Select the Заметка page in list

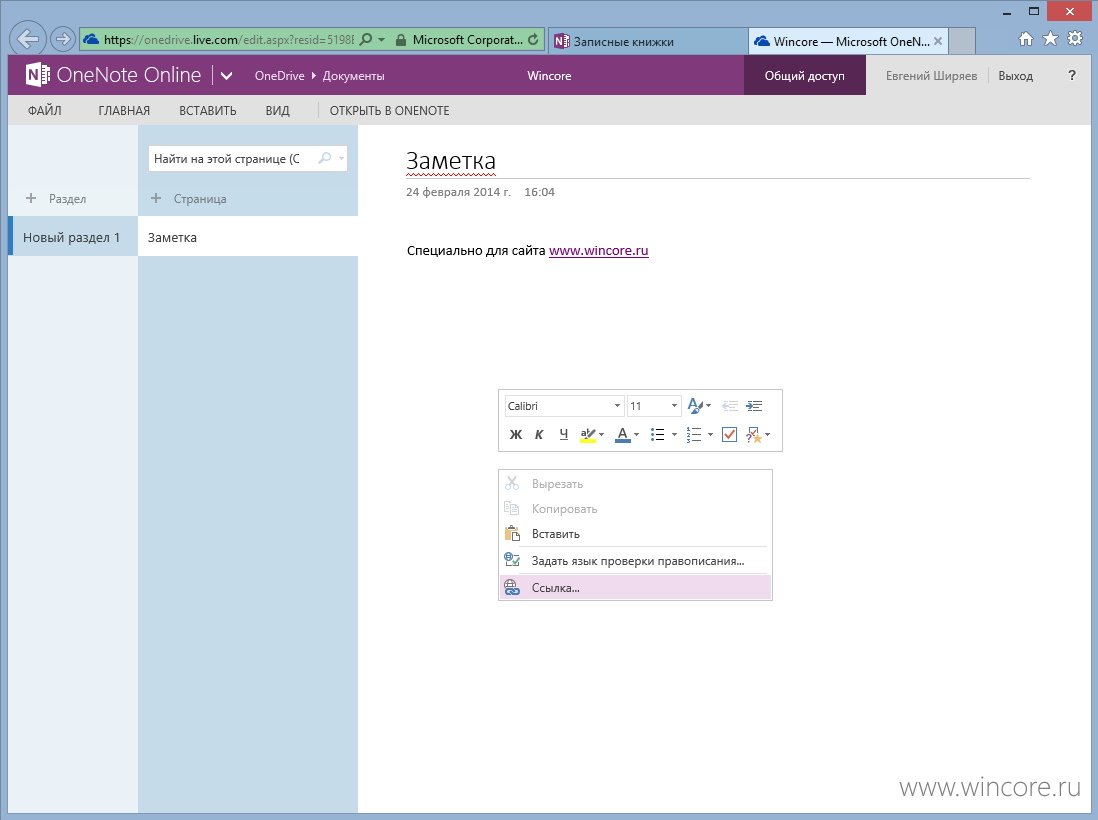[248, 237]
